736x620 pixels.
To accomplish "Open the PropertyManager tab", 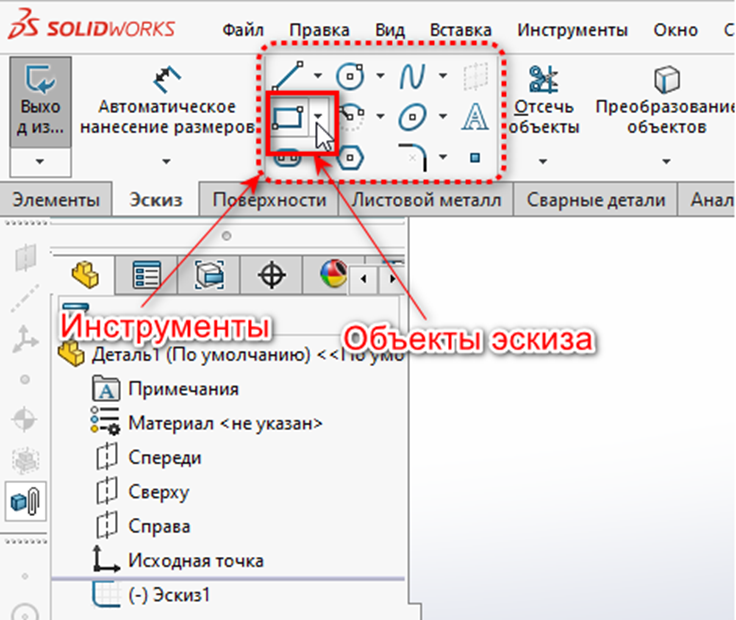I will [x=146, y=275].
